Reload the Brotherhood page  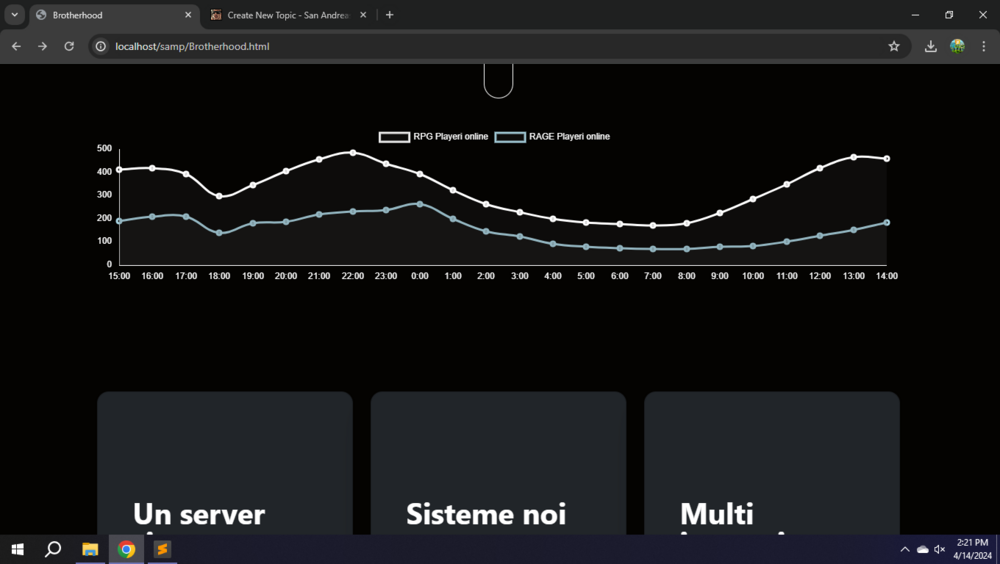point(69,46)
